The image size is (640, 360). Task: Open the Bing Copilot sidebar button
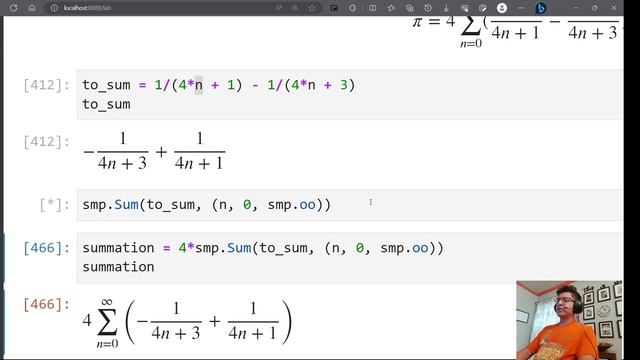541,8
